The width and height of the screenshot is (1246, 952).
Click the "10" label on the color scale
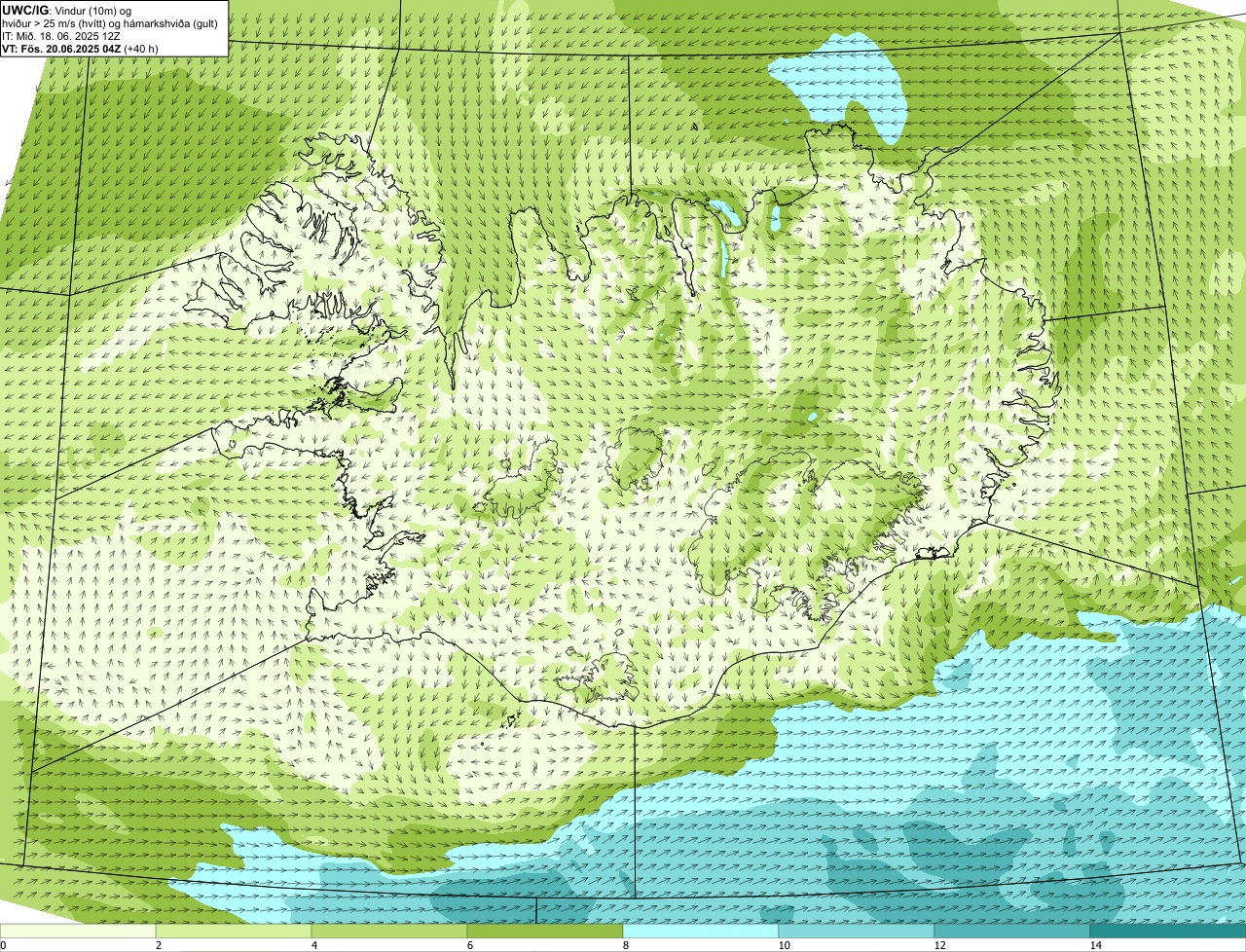[784, 945]
